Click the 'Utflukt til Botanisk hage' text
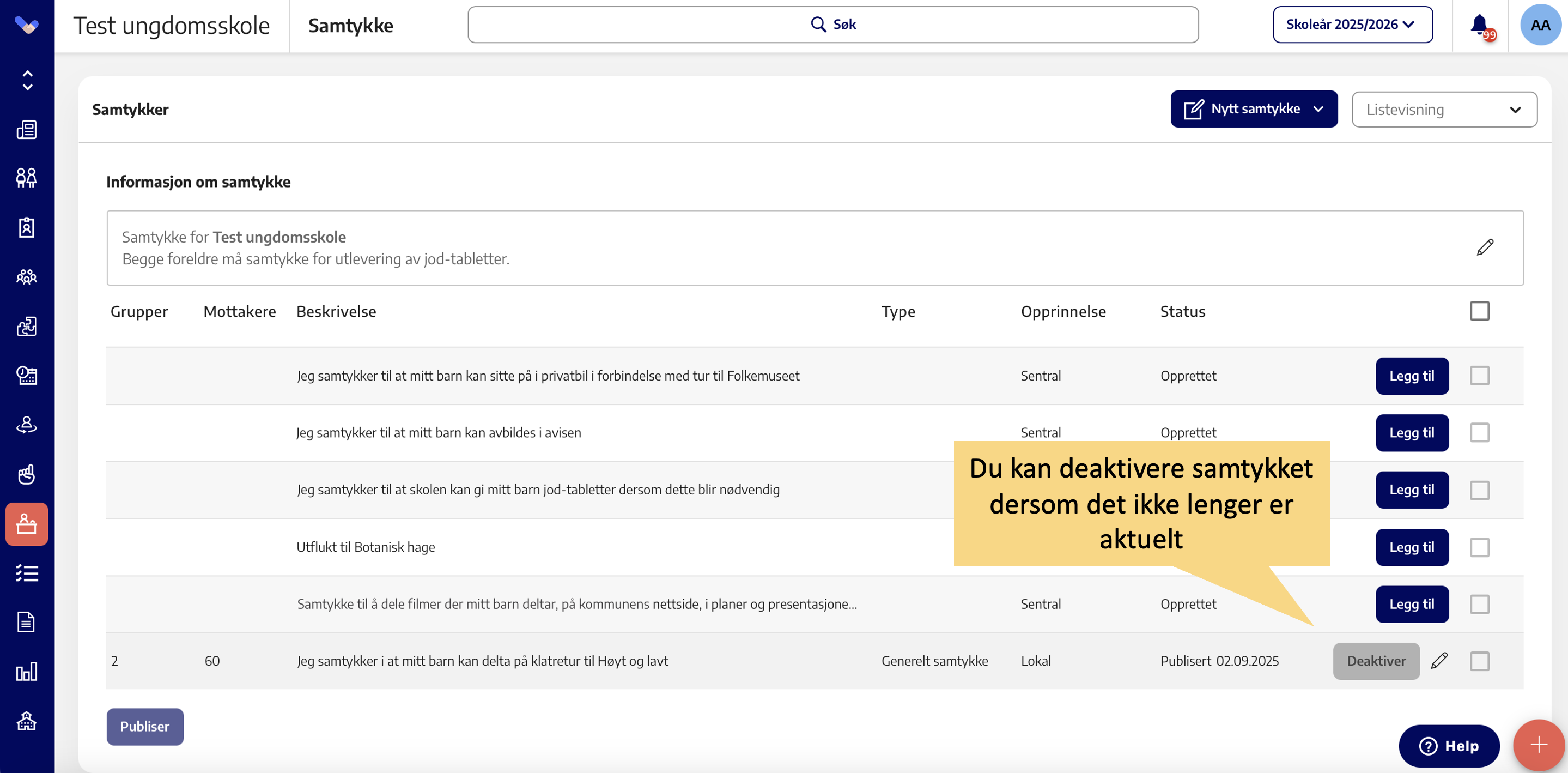1568x773 pixels. pos(366,547)
